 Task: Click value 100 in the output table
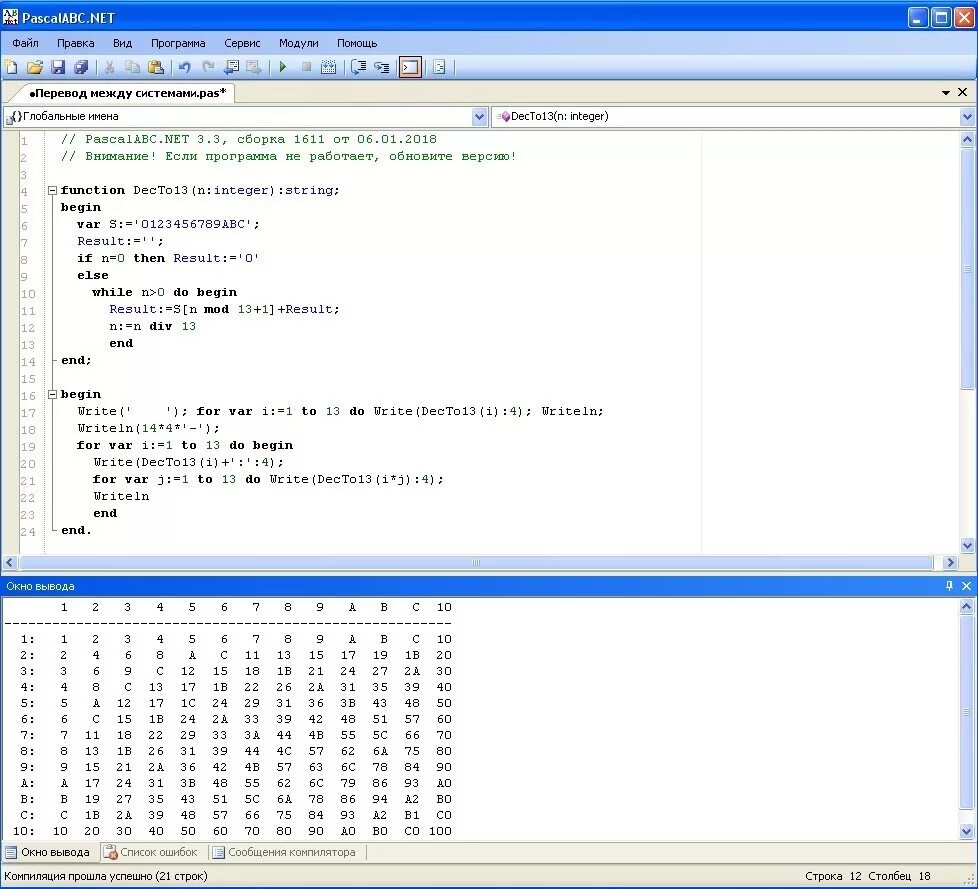click(440, 831)
